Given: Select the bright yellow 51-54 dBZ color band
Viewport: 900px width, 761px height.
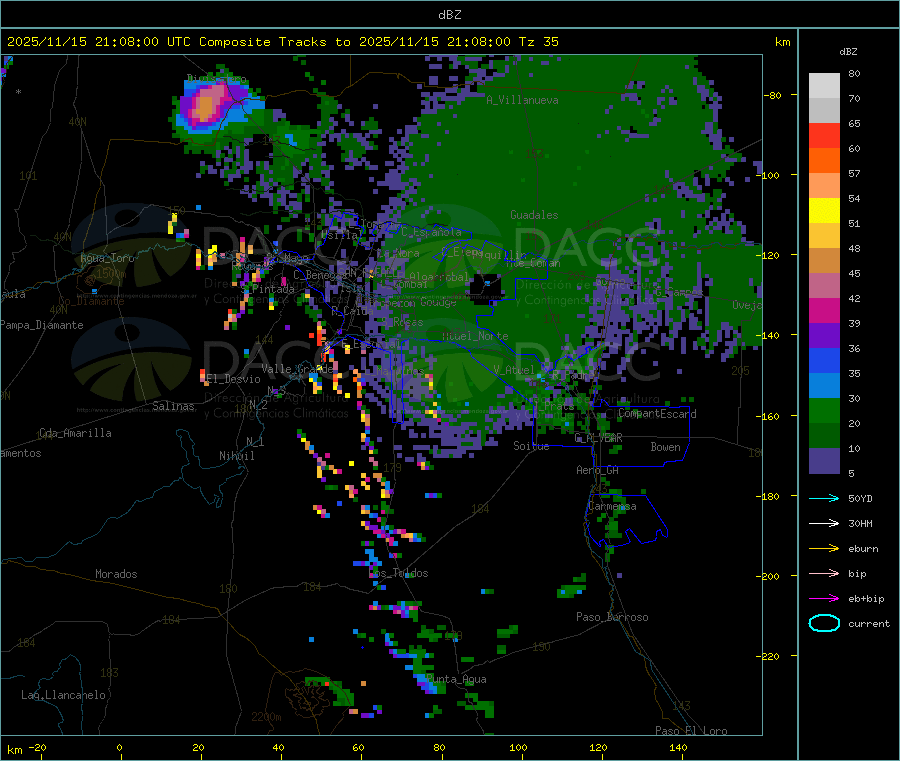Looking at the screenshot, I should pyautogui.click(x=824, y=211).
